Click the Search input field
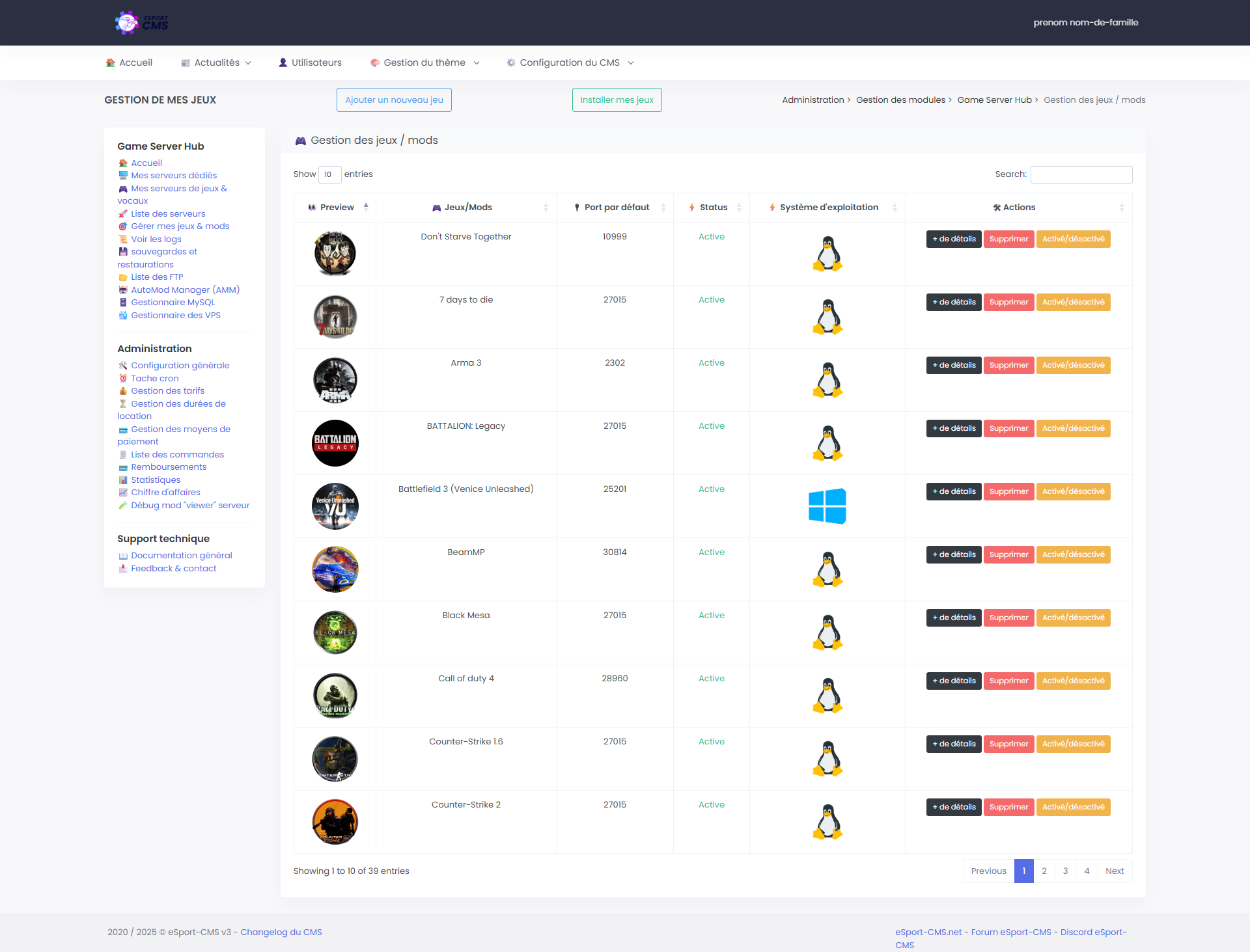This screenshot has height=952, width=1250. click(1081, 174)
